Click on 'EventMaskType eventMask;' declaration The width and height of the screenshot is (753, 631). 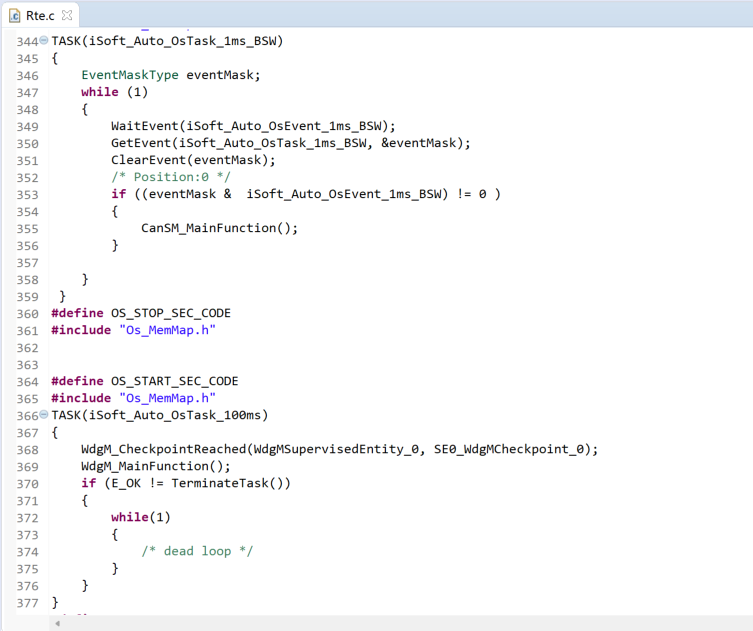170,75
